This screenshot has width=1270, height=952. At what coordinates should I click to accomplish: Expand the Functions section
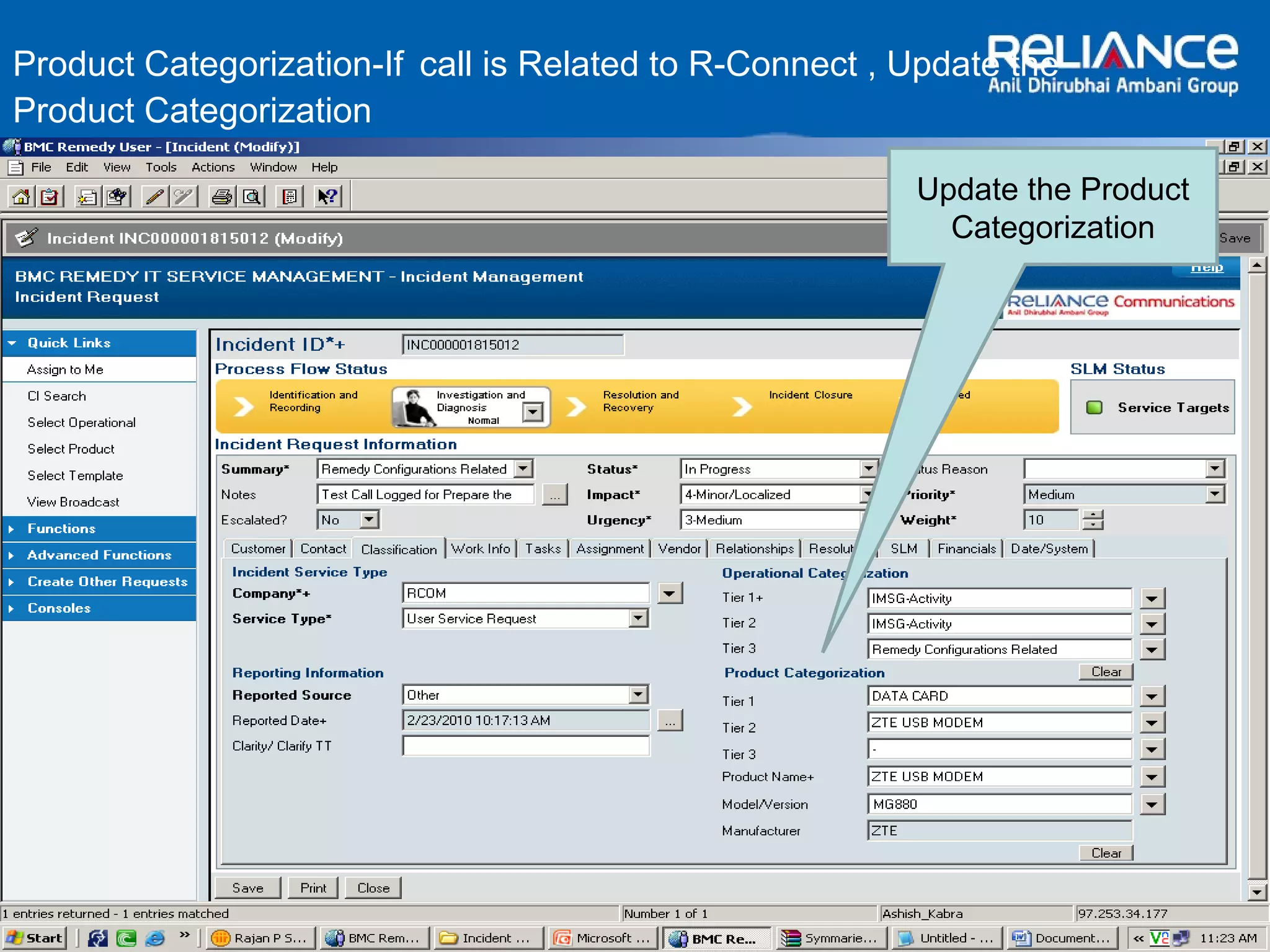point(11,529)
